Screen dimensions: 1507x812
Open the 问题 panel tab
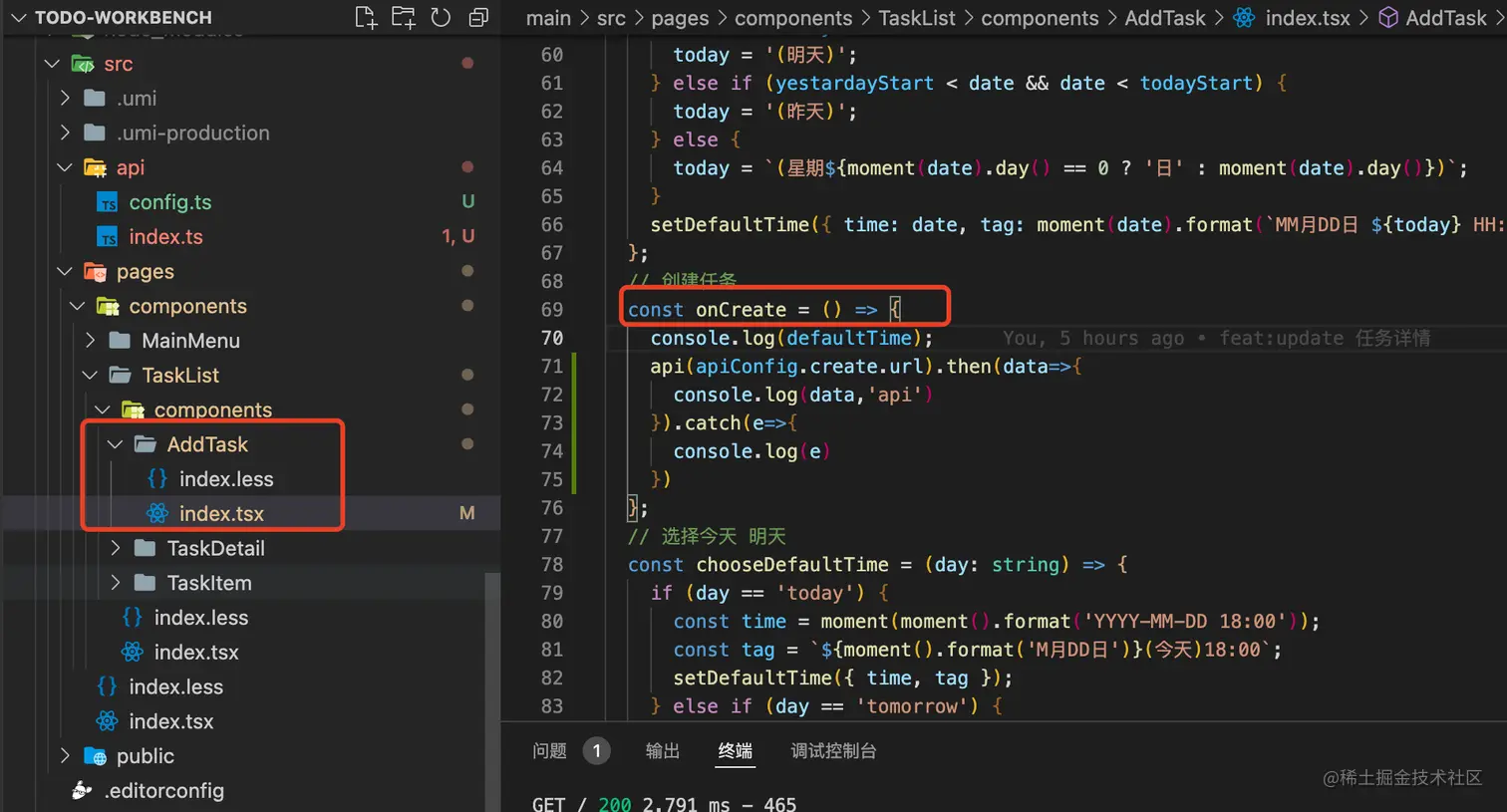tap(549, 751)
